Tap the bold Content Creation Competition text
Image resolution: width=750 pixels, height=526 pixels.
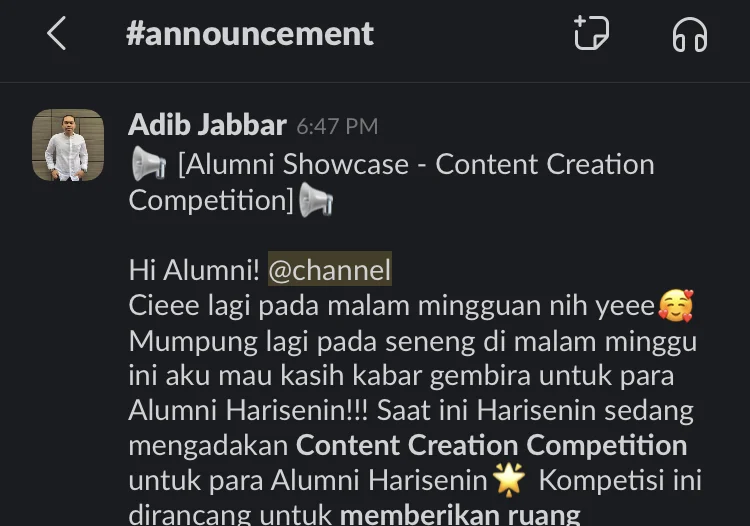coord(491,446)
